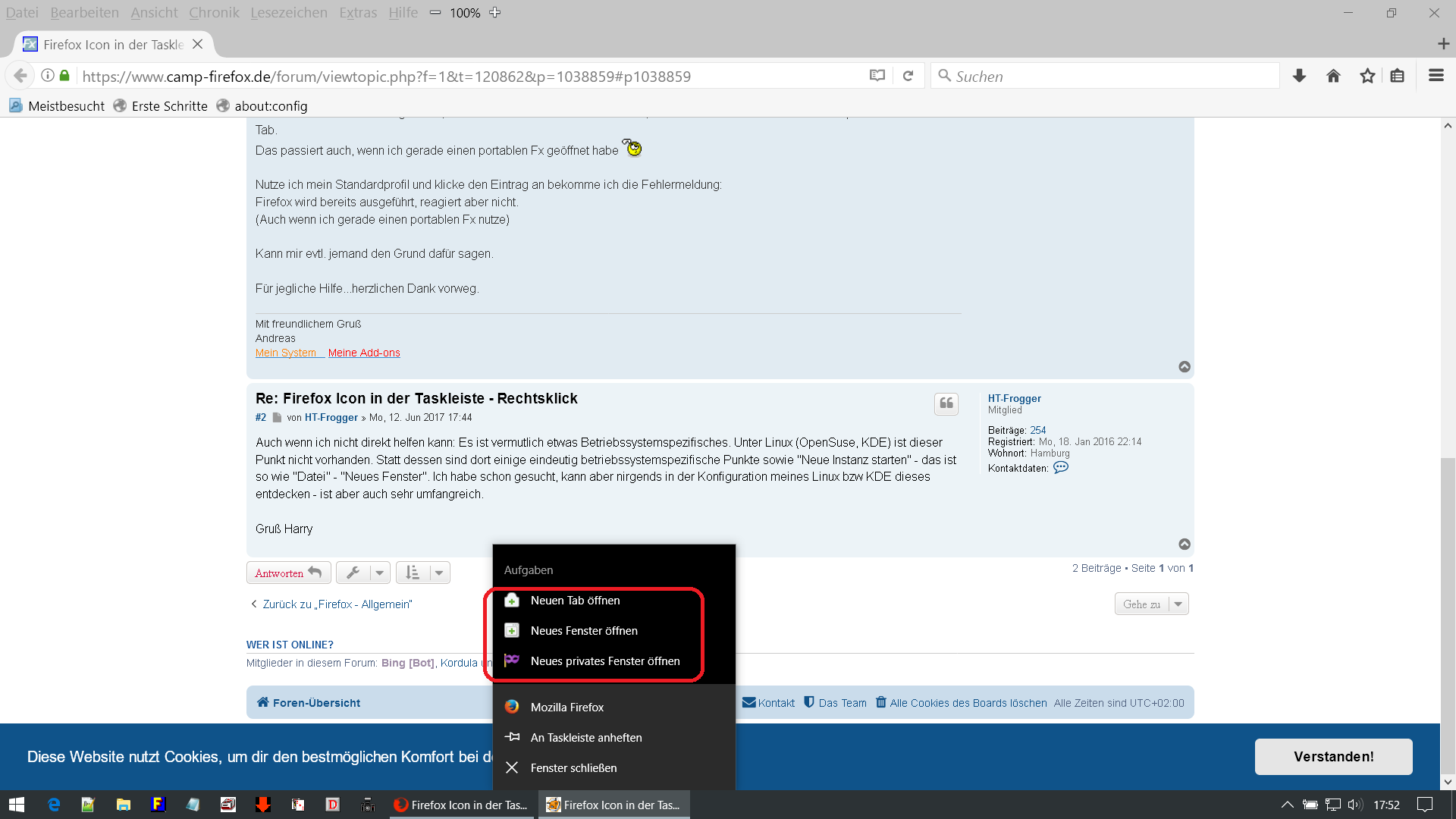Open the 'Meine Add-ons' signature link
This screenshot has height=819, width=1456.
363,353
